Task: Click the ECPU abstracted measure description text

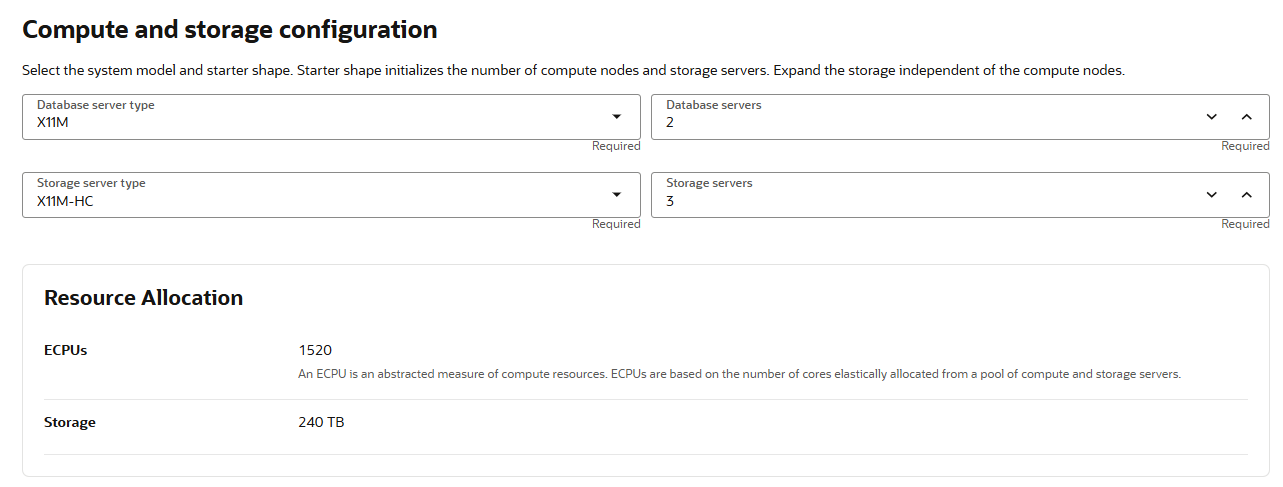Action: [739, 374]
